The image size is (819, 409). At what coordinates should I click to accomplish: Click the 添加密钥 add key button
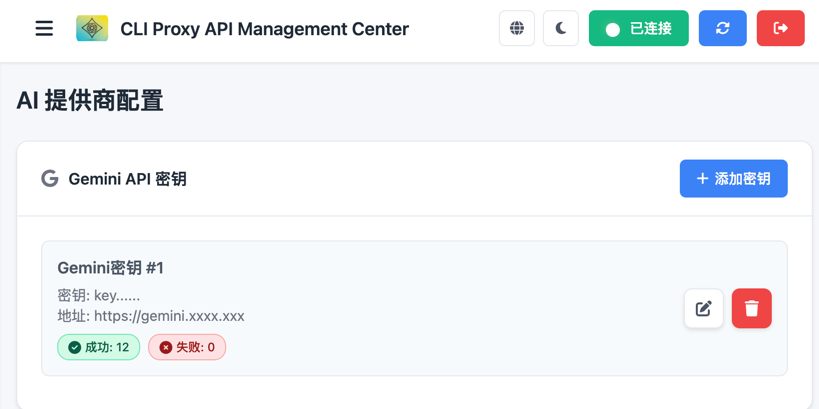click(x=733, y=179)
